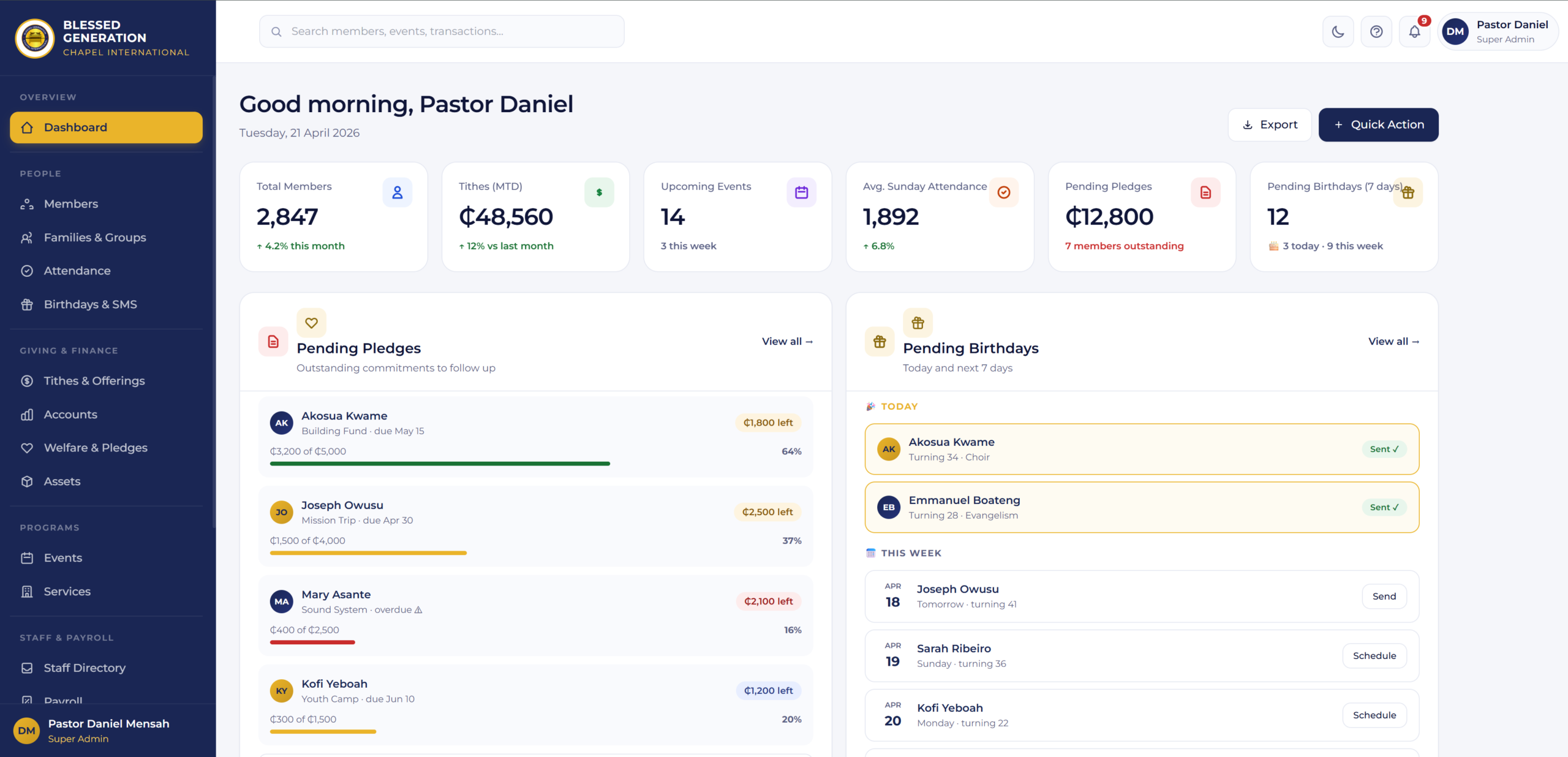Click the ₵1,200 left badge

[x=768, y=691]
